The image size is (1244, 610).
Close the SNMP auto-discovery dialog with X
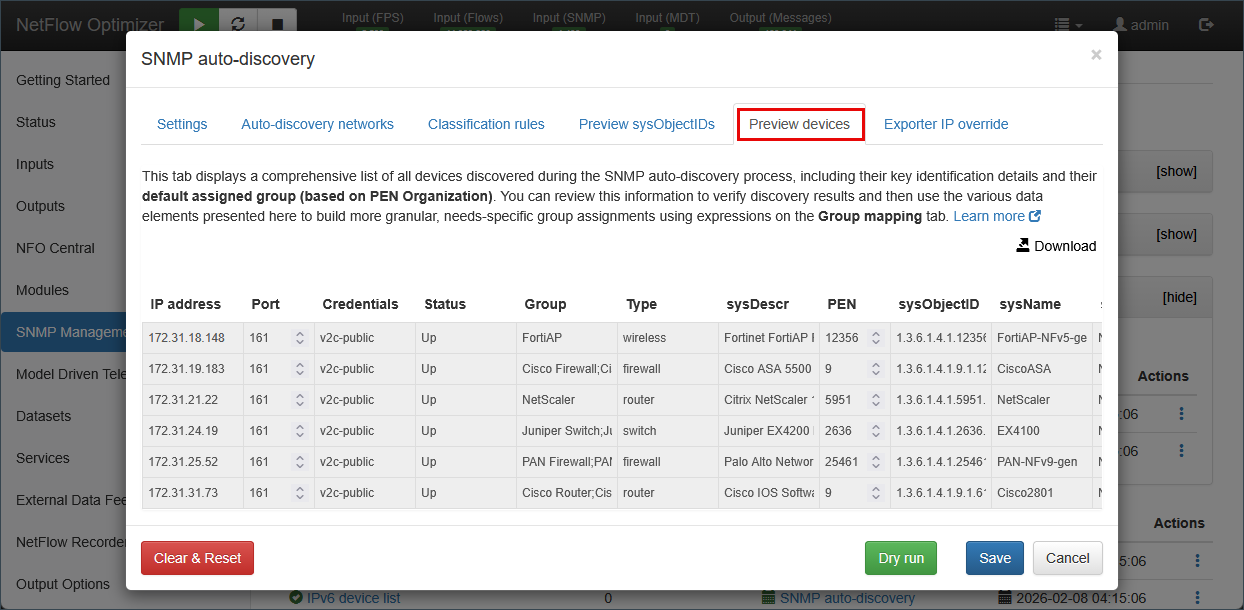[x=1096, y=55]
